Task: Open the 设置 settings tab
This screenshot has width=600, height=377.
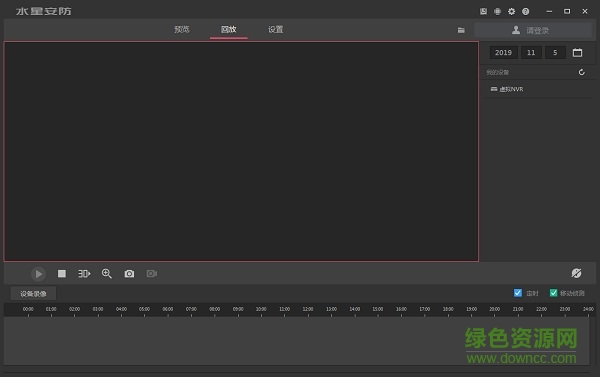Action: tap(276, 29)
